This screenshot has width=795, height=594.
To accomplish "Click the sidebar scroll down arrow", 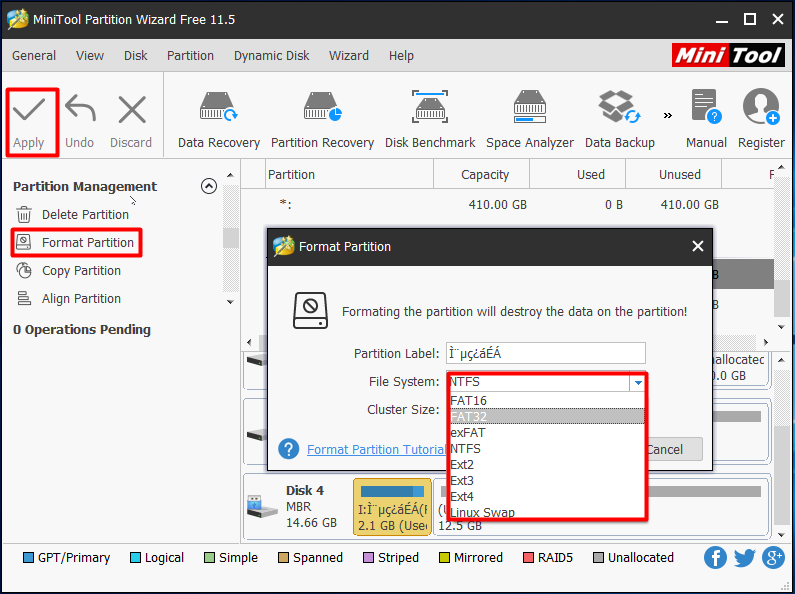I will tap(230, 302).
